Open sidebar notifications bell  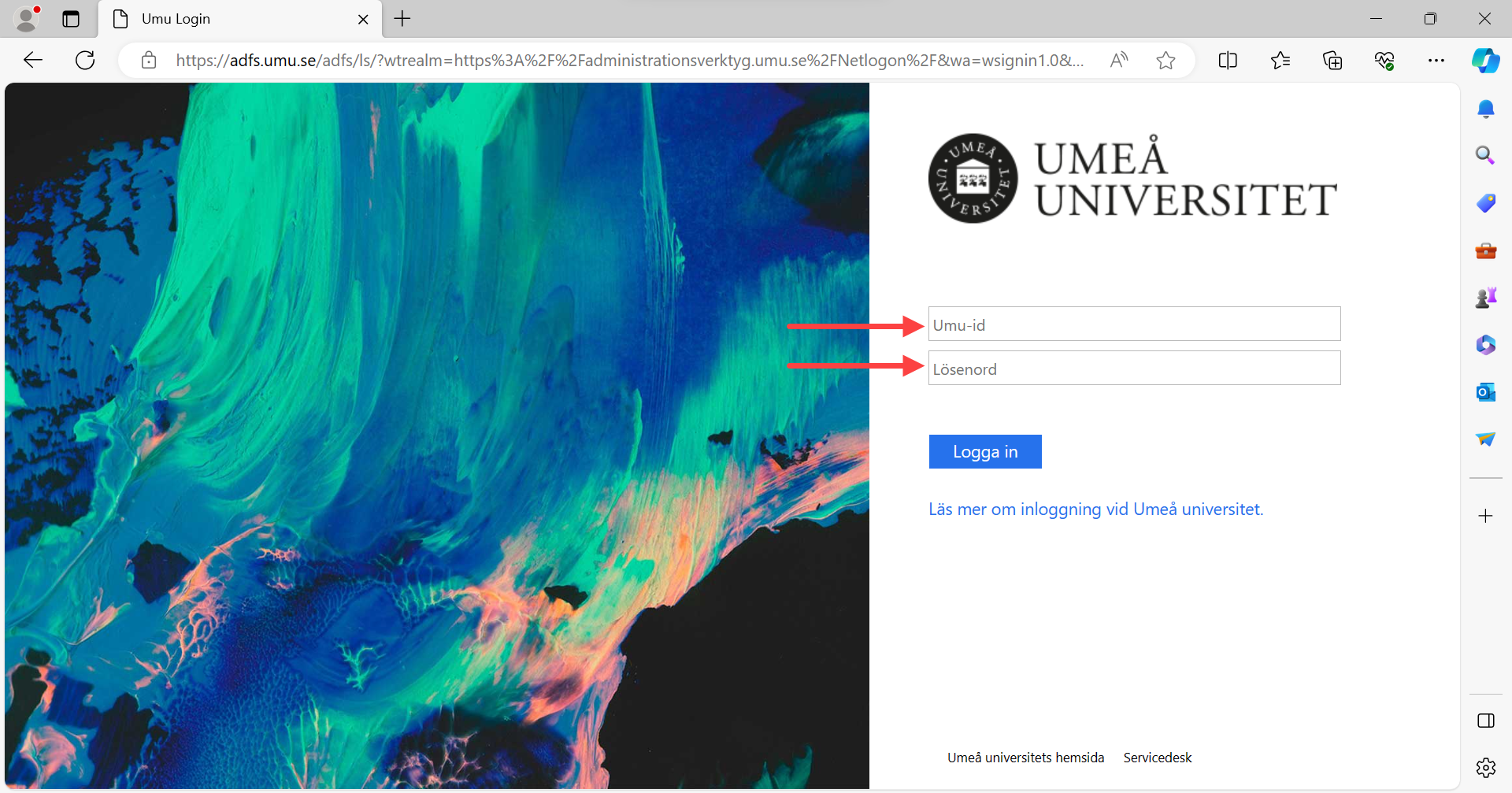[1486, 109]
